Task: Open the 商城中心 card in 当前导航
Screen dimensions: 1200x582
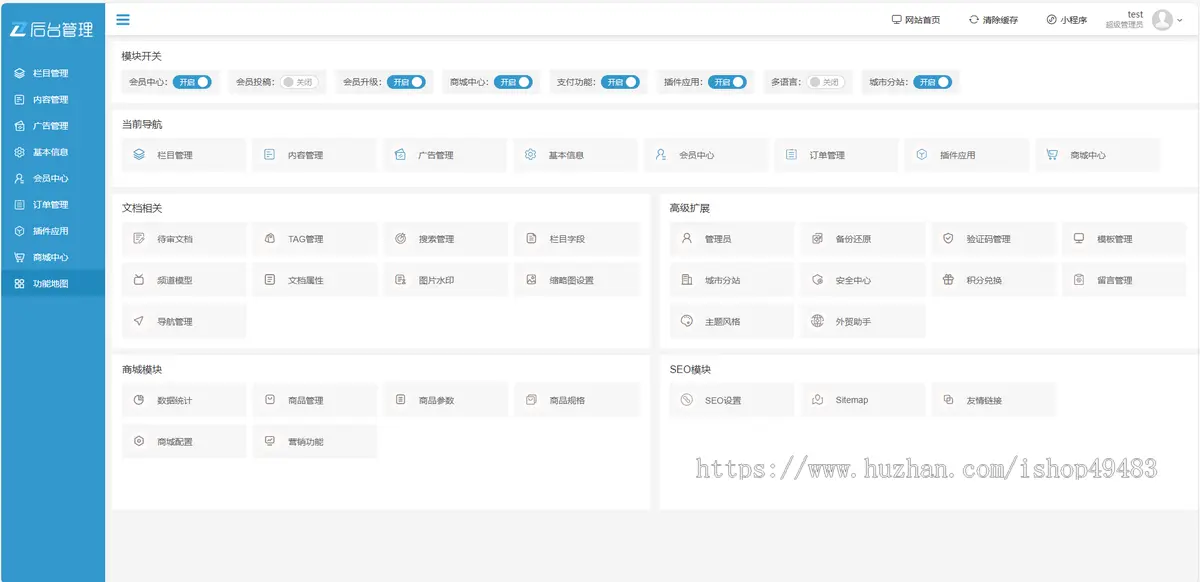Action: tap(1097, 155)
